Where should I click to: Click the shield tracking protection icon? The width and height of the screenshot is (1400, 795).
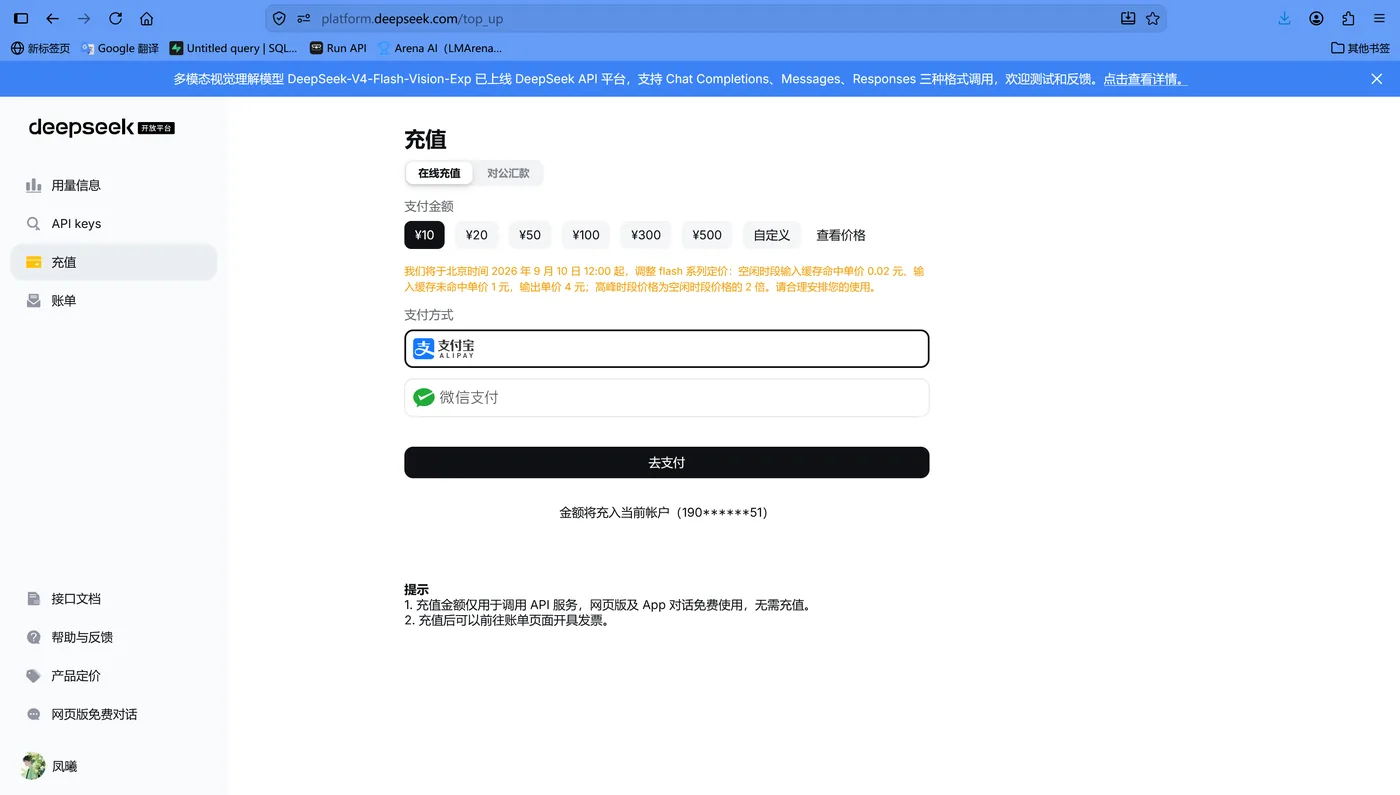(279, 18)
